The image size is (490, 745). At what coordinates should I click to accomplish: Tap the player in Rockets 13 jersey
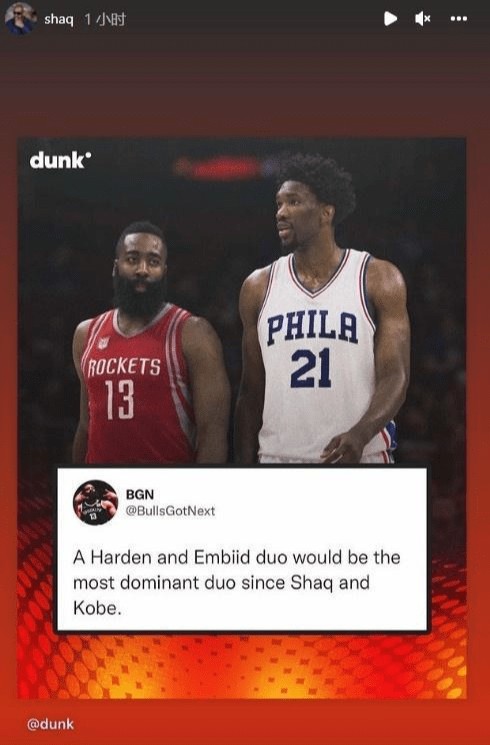click(150, 343)
